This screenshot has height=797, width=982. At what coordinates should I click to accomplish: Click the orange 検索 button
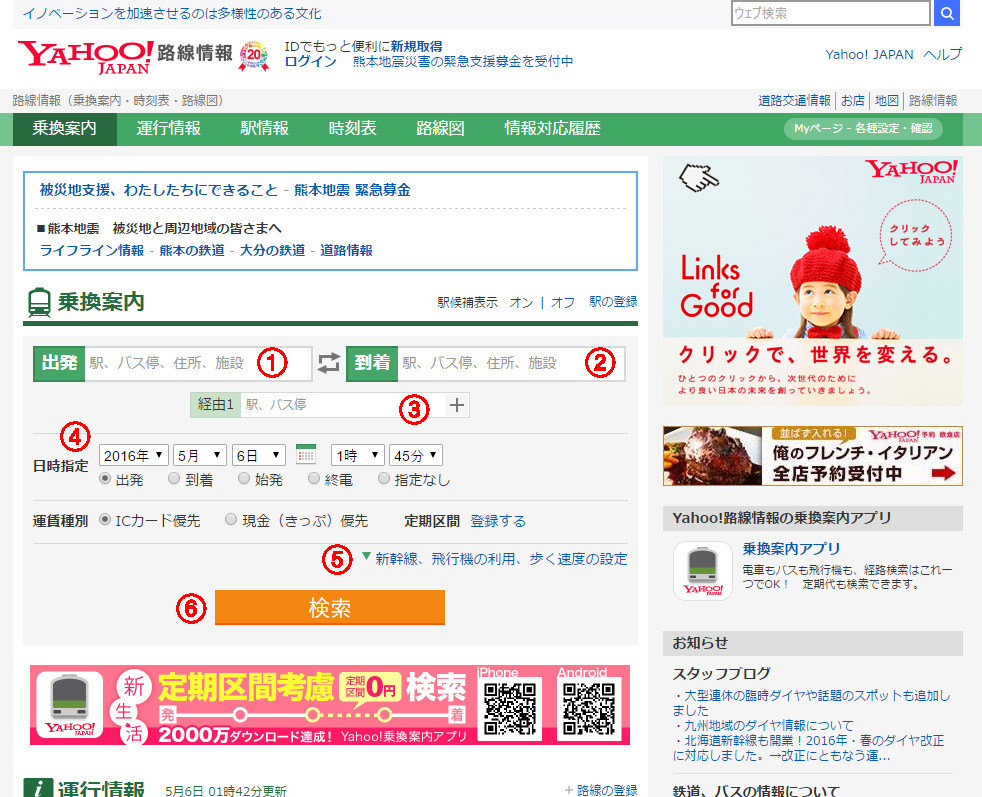[x=329, y=607]
